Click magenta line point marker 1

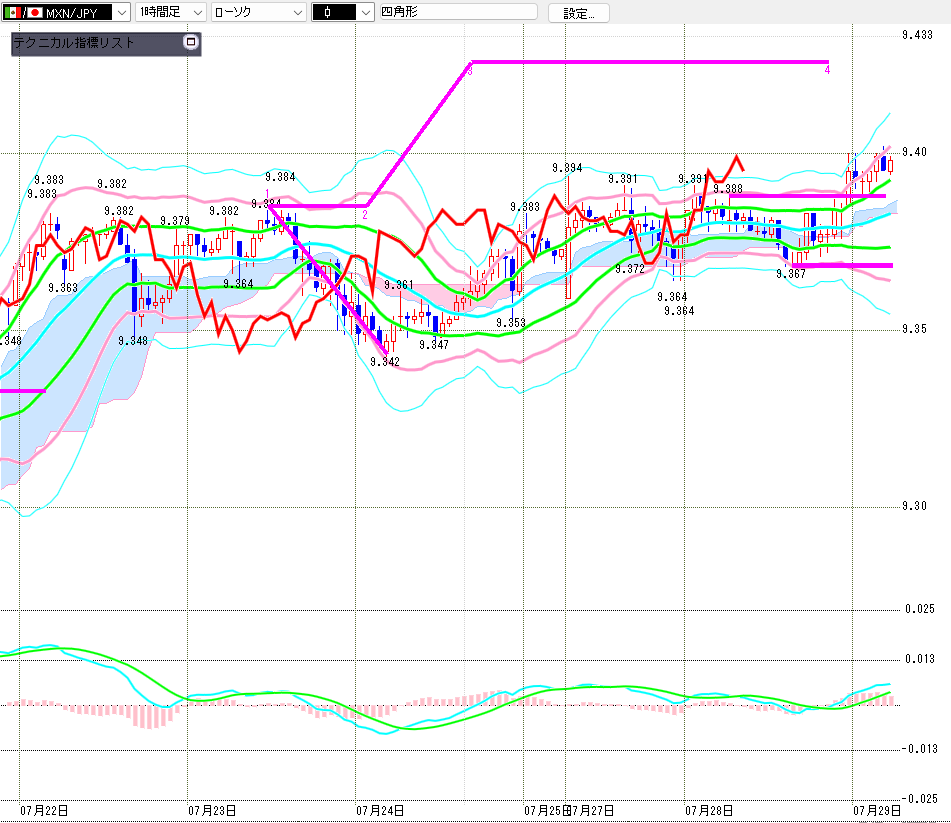267,193
